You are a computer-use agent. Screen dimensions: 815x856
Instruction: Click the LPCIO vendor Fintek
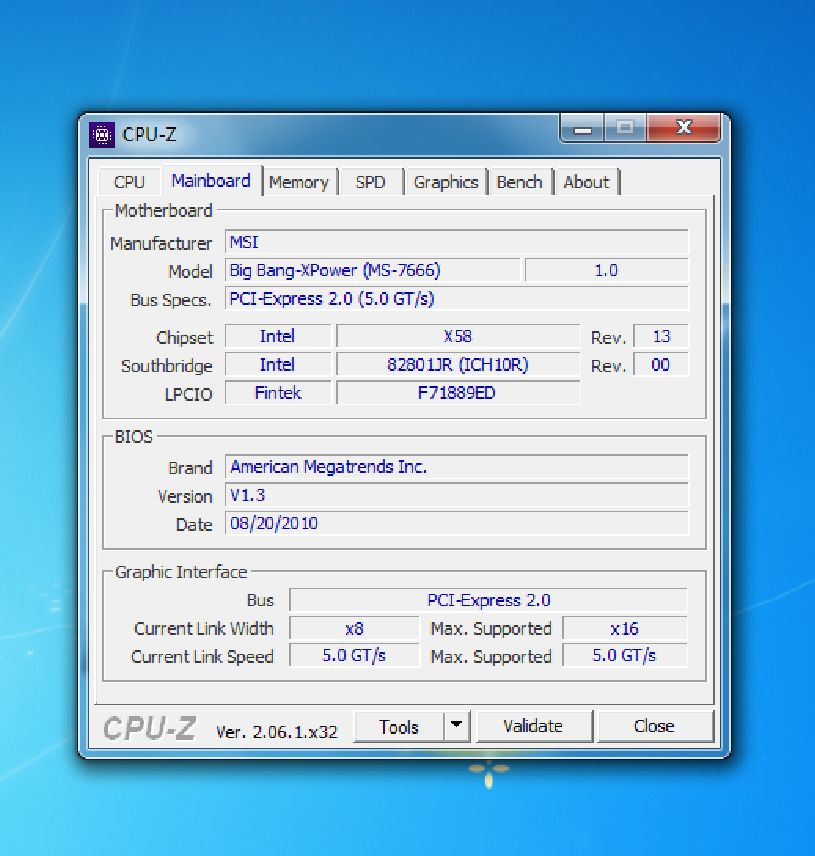(x=278, y=393)
